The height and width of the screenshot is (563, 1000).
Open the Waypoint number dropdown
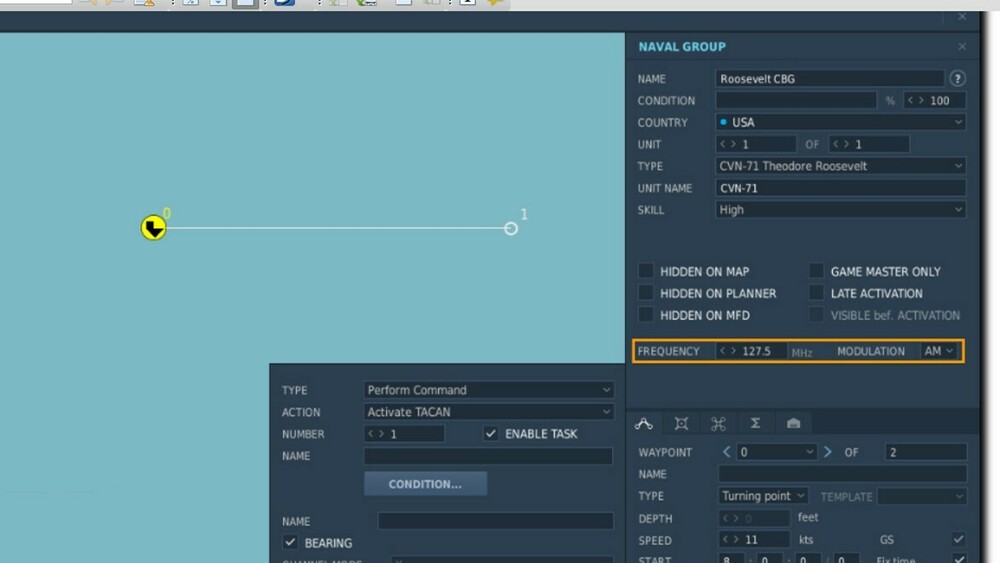point(776,452)
